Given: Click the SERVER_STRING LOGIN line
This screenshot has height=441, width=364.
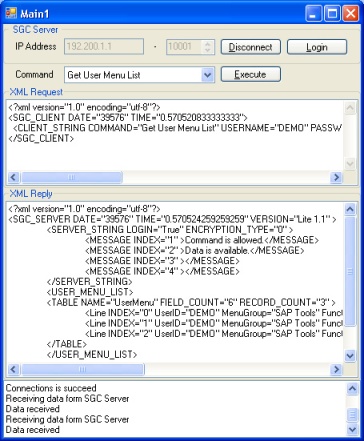Looking at the screenshot, I should pos(170,229).
